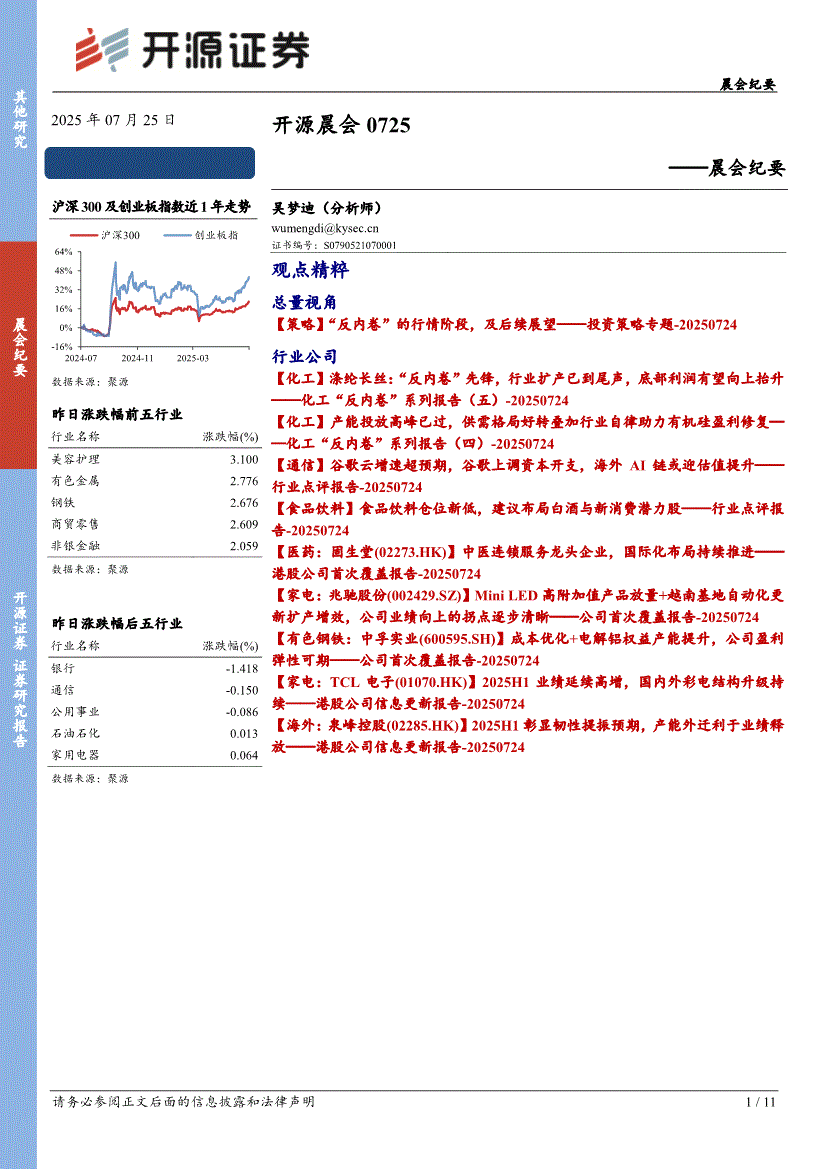The height and width of the screenshot is (1169, 826).
Task: Click the value 0.064
Action: click(x=245, y=755)
